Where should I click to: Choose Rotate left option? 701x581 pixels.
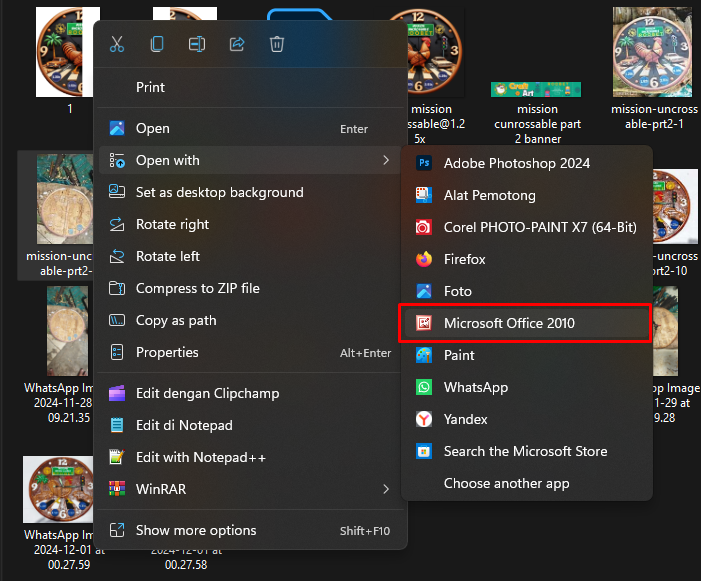coord(250,256)
